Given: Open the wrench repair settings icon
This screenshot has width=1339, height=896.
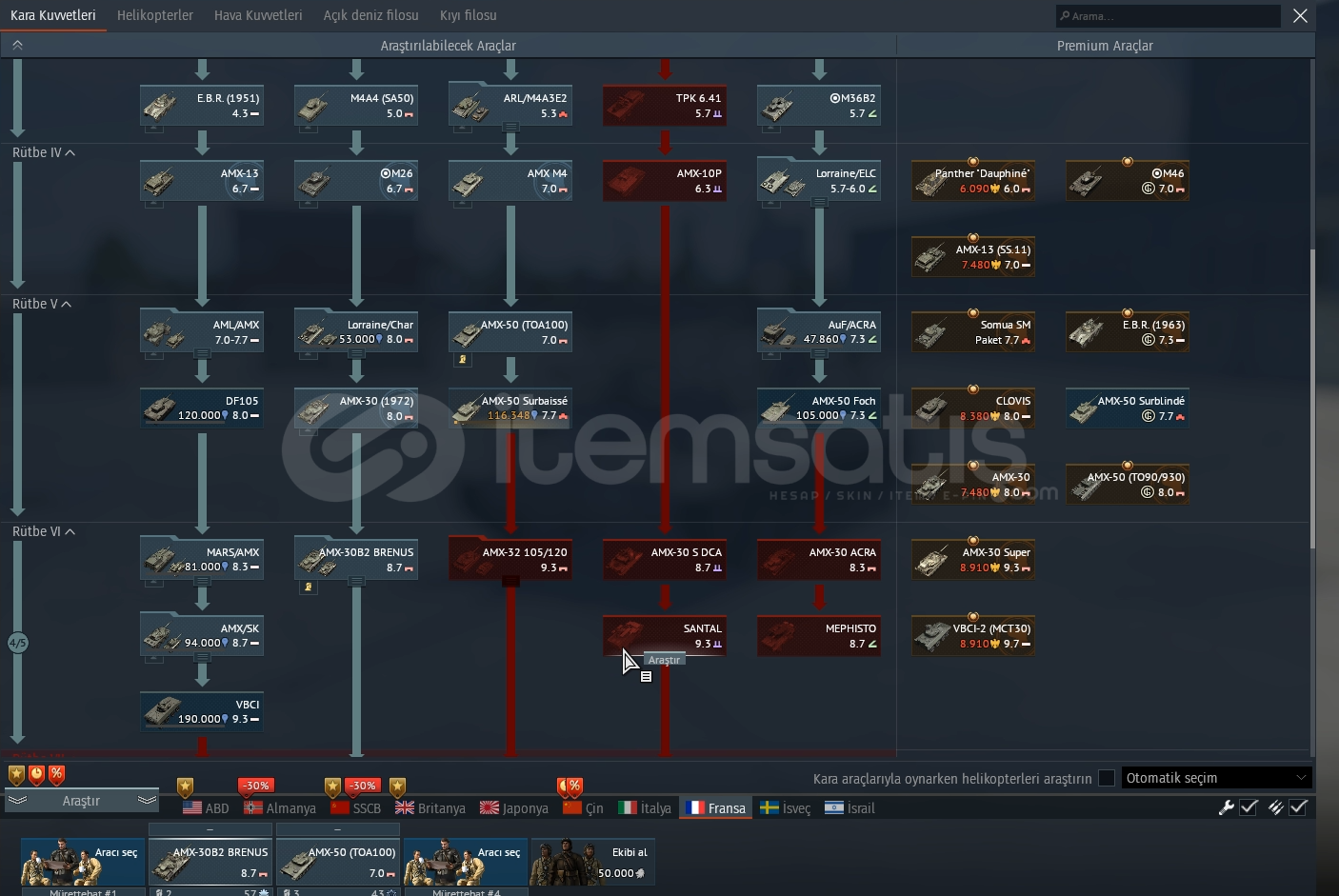Looking at the screenshot, I should pyautogui.click(x=1227, y=807).
